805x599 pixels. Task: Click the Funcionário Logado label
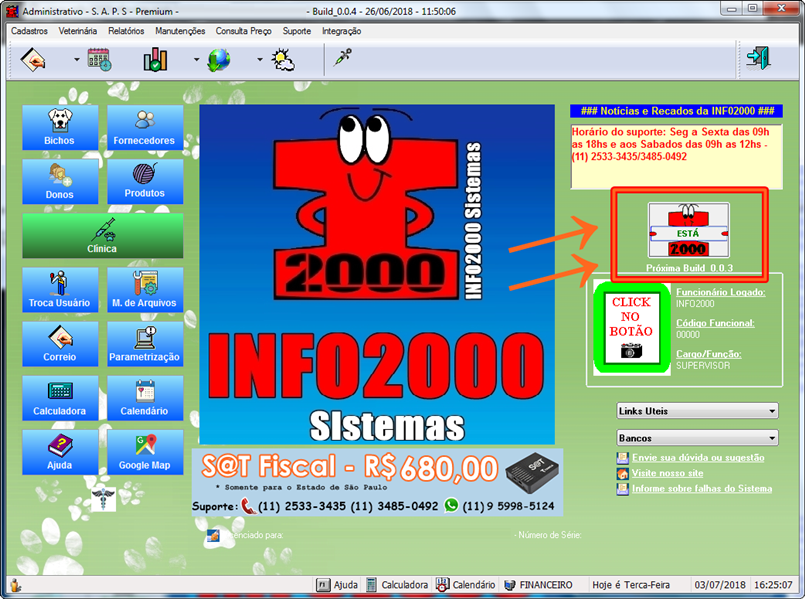[x=720, y=292]
